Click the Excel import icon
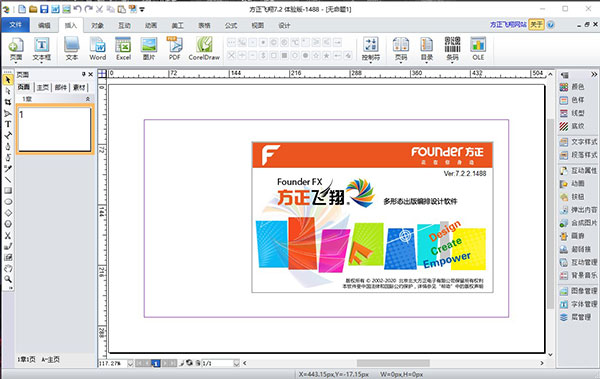600x379 pixels. (123, 49)
